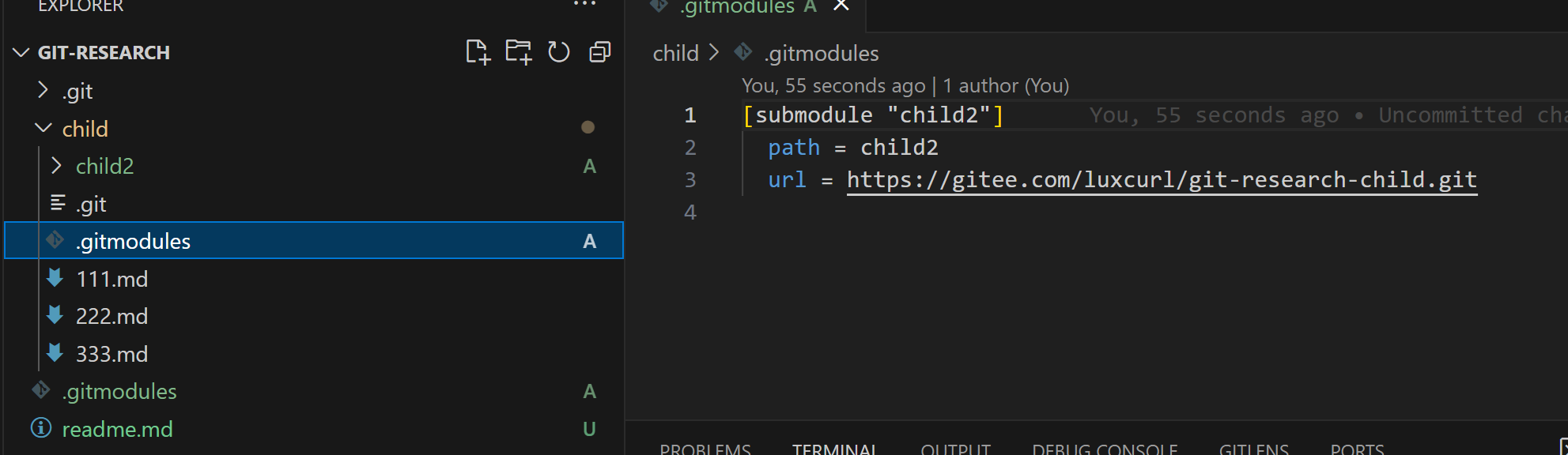Switch to the PROBLEMS panel tab
This screenshot has height=455, width=1568.
point(705,449)
